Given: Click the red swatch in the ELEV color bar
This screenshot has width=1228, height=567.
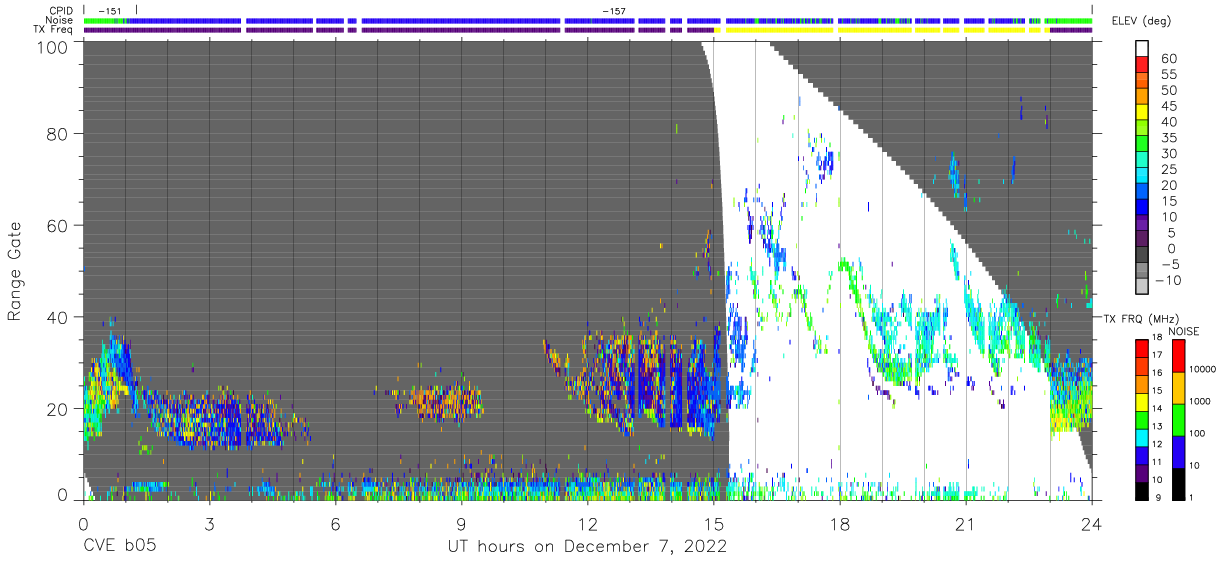Looking at the screenshot, I should click(x=1144, y=66).
